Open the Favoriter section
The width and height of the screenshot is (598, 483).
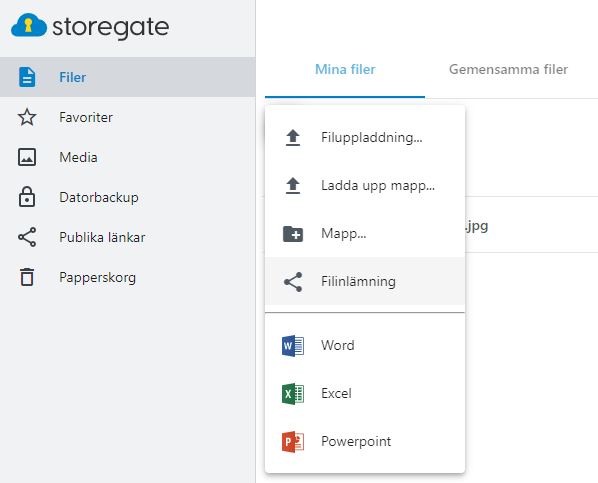click(127, 117)
